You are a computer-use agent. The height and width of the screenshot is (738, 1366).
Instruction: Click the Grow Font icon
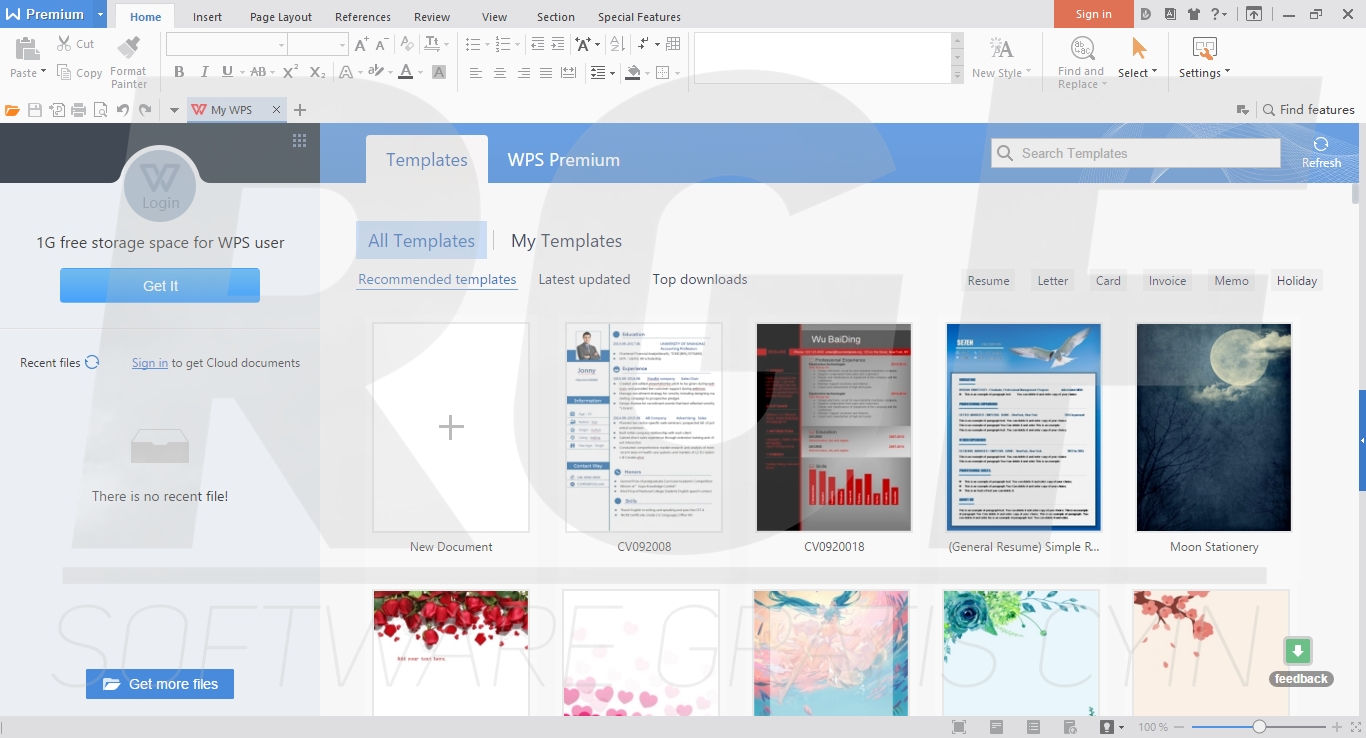point(362,44)
